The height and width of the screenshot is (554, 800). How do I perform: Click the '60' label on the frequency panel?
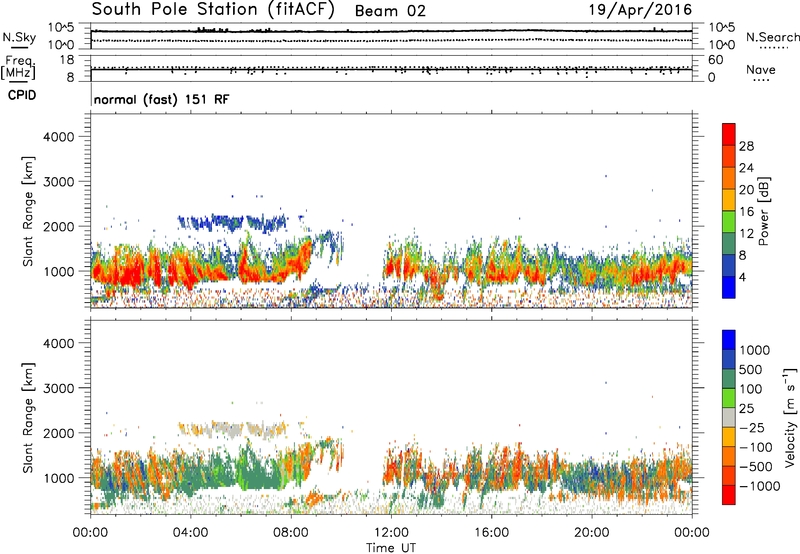point(715,60)
